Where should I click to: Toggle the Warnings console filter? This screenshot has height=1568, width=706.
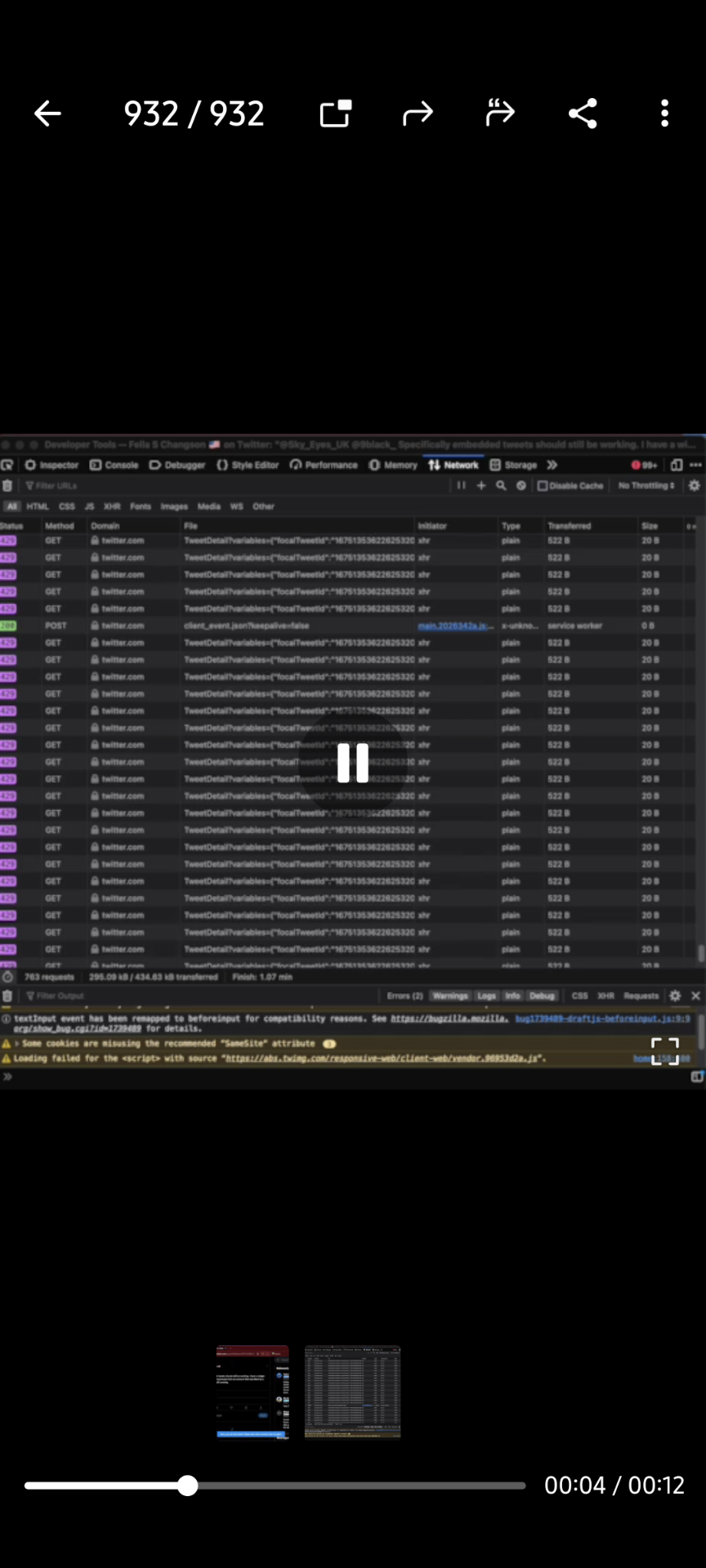pyautogui.click(x=450, y=996)
